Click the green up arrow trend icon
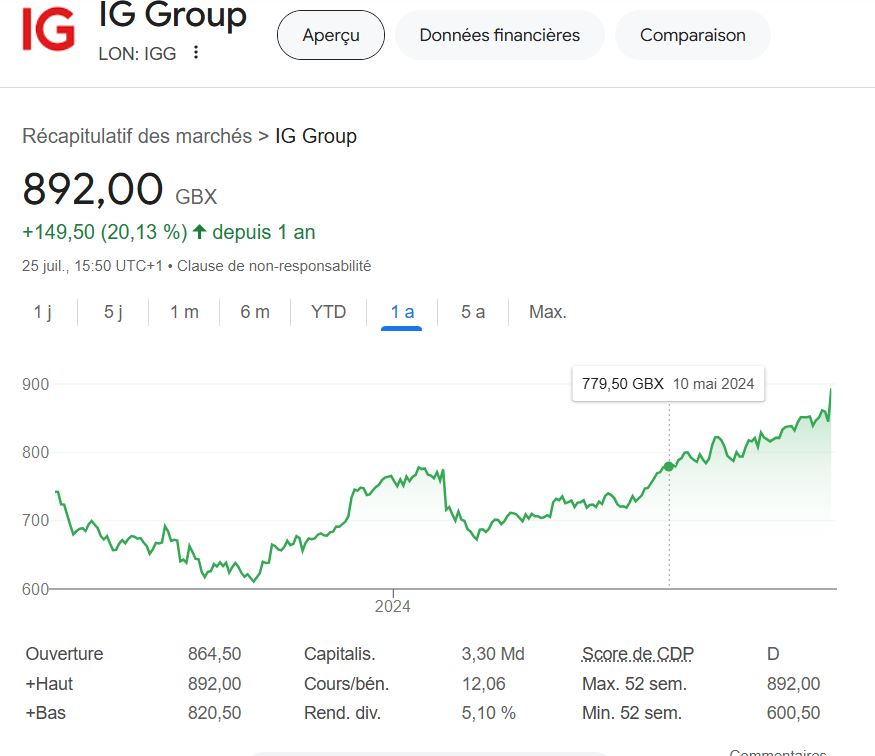 point(200,232)
